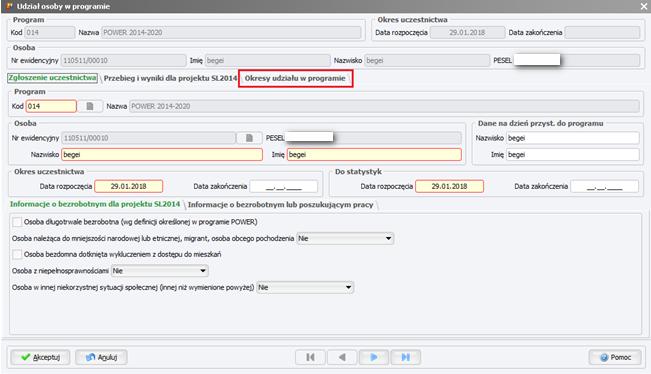Check Osoba długotrwale bezrobotna checkbox
The height and width of the screenshot is (374, 651).
click(17, 222)
